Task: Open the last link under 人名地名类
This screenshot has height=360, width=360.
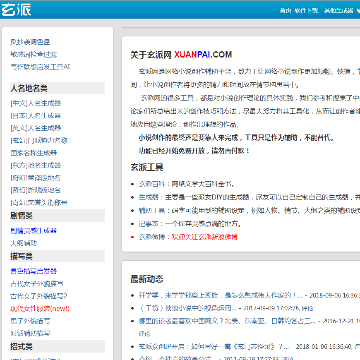Action: coord(39,203)
